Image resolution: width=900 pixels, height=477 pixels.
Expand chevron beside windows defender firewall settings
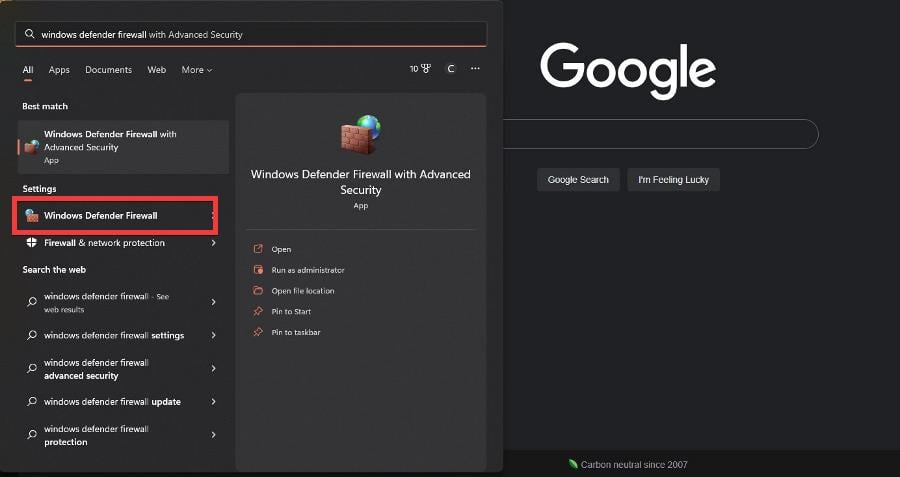[x=214, y=335]
